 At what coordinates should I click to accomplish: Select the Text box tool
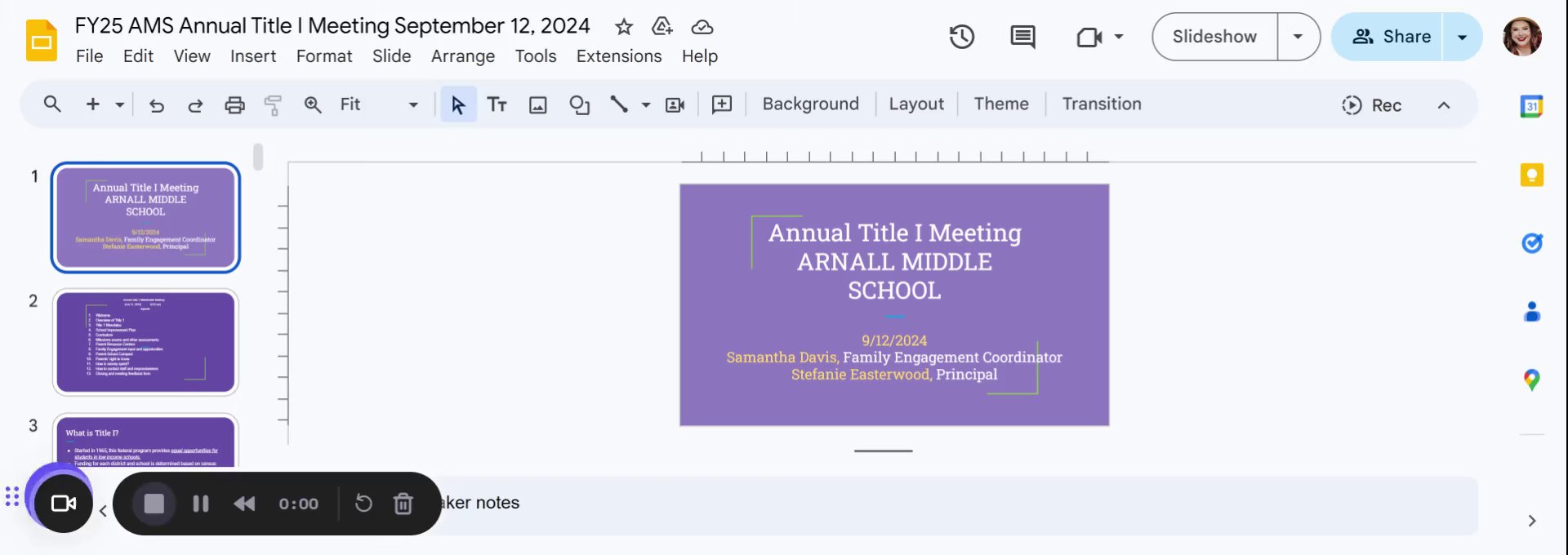(x=497, y=104)
